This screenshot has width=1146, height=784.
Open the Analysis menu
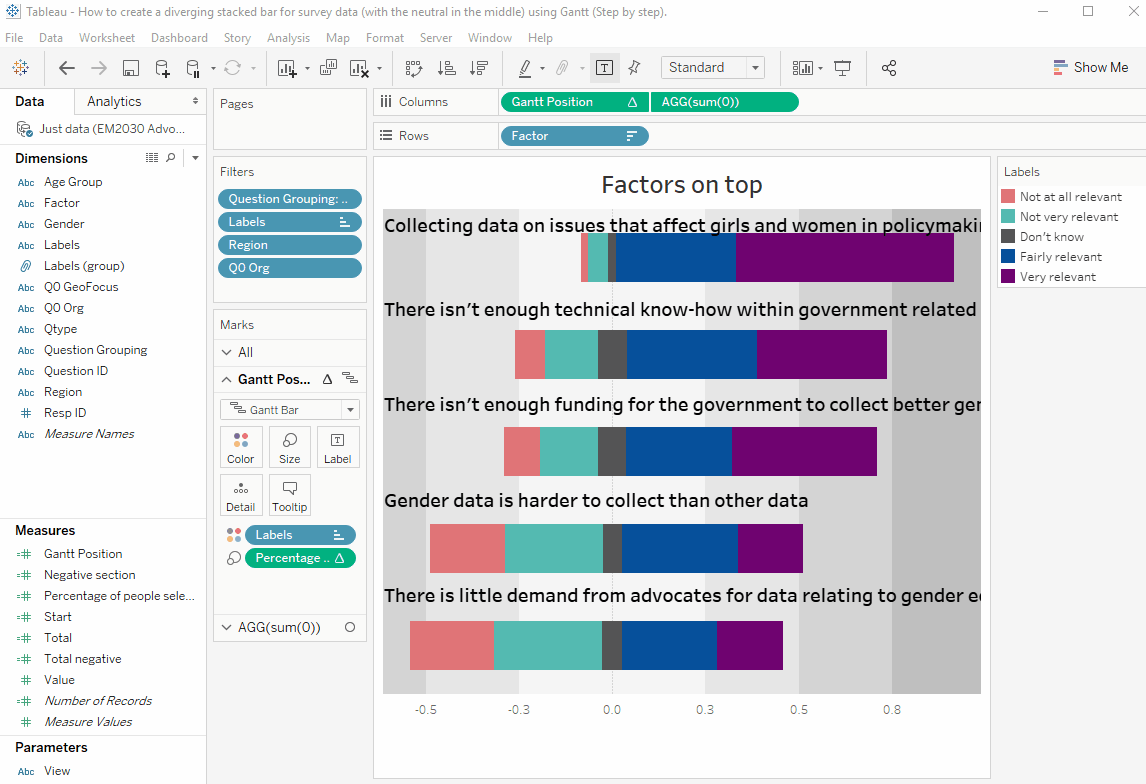point(288,37)
